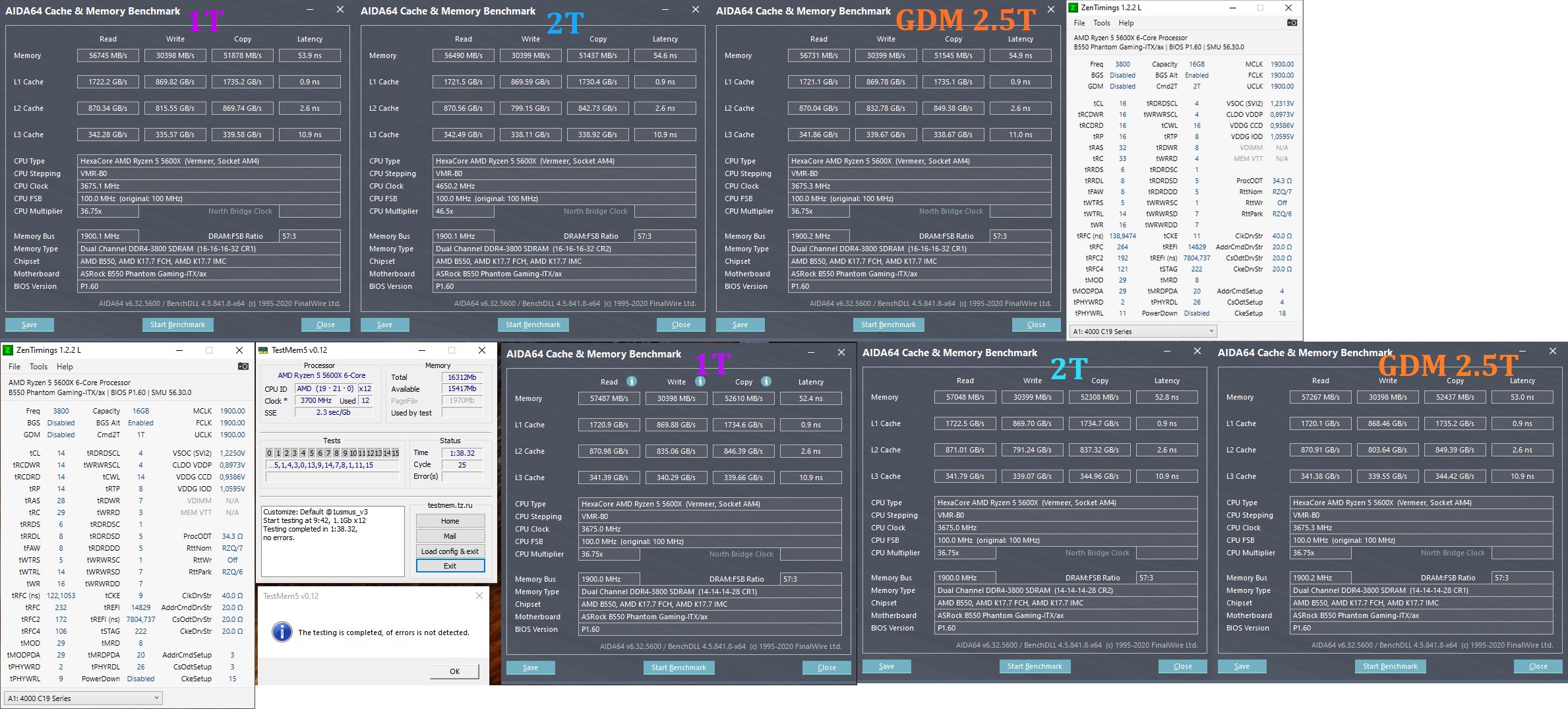
Task: Click the Exit button in TestMem5
Action: point(450,566)
